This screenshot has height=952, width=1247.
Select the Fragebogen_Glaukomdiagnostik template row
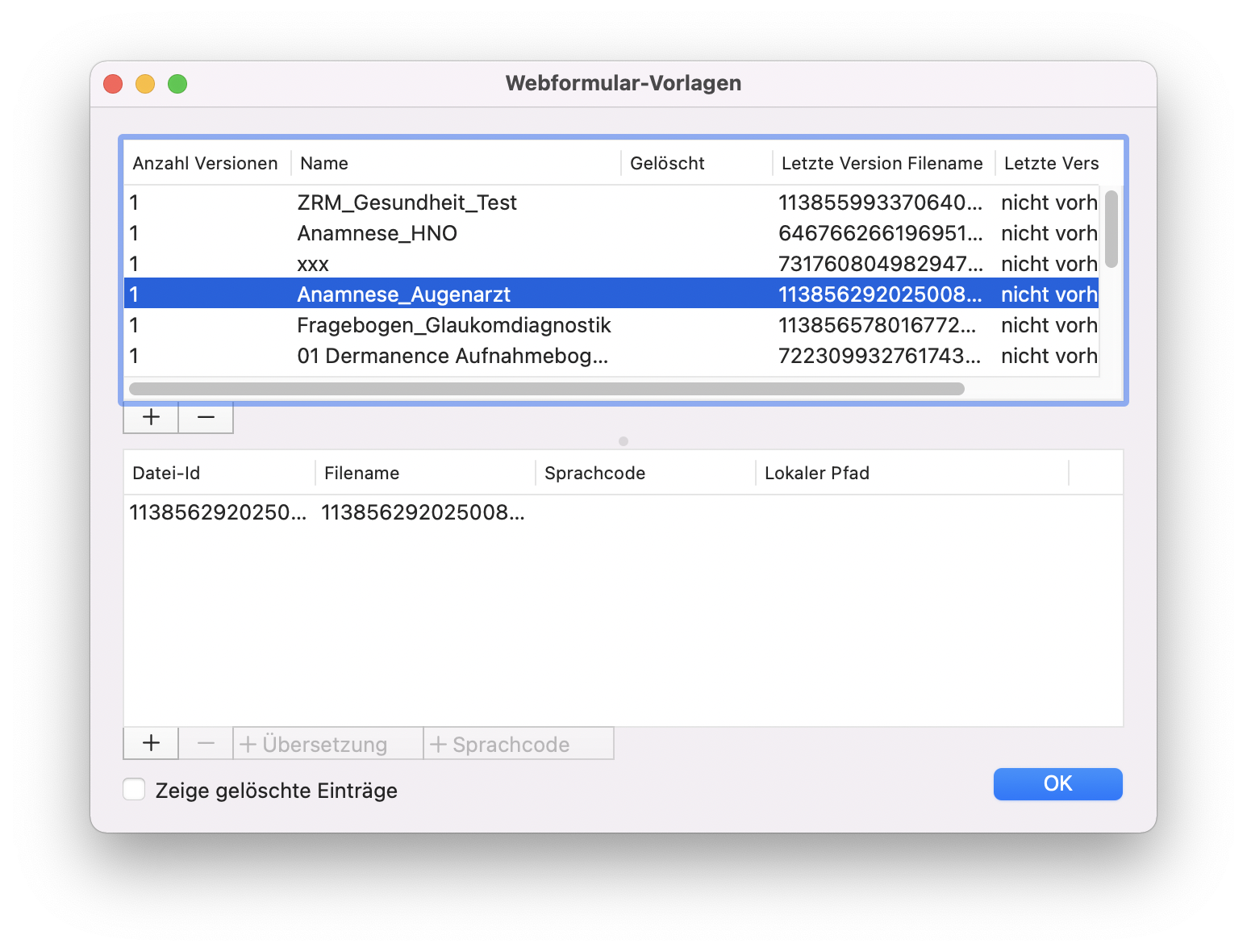point(611,325)
